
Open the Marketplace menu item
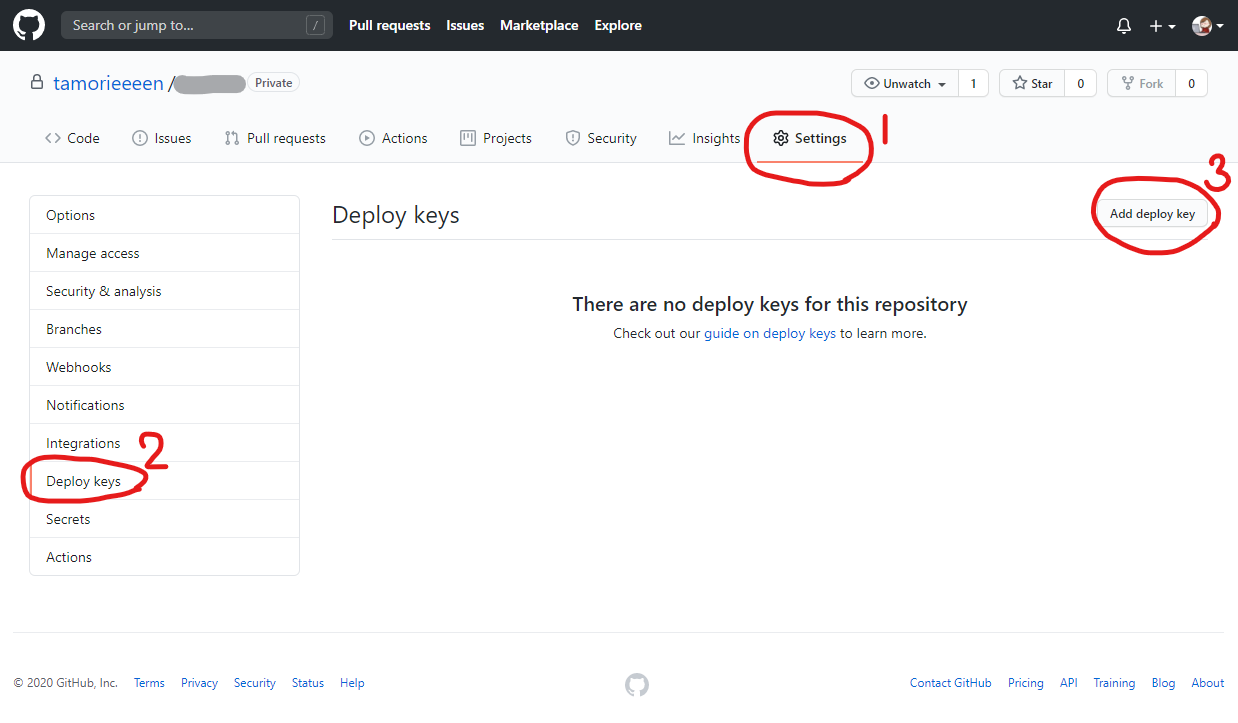point(539,25)
